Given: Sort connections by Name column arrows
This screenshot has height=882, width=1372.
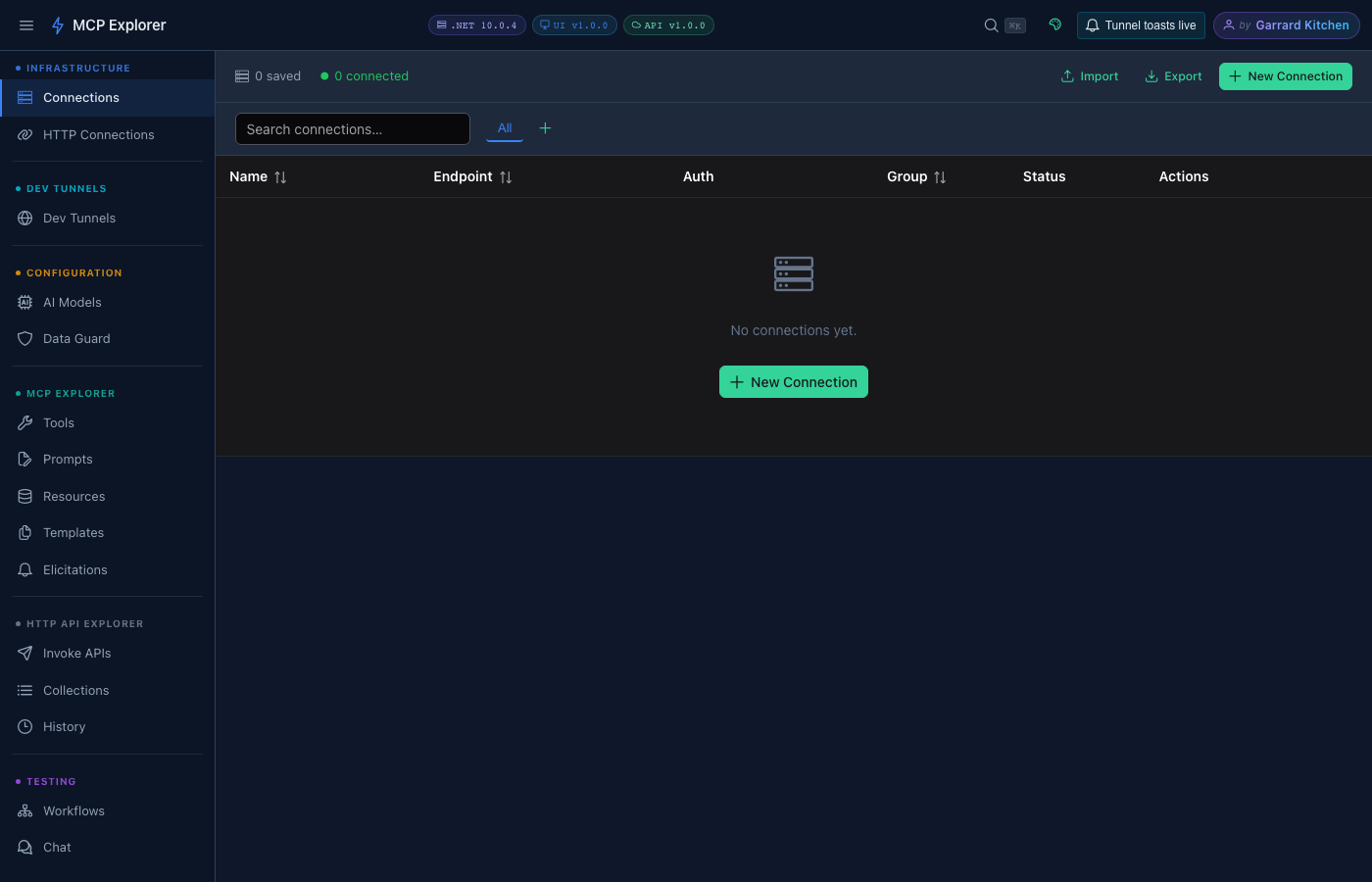Looking at the screenshot, I should point(280,177).
